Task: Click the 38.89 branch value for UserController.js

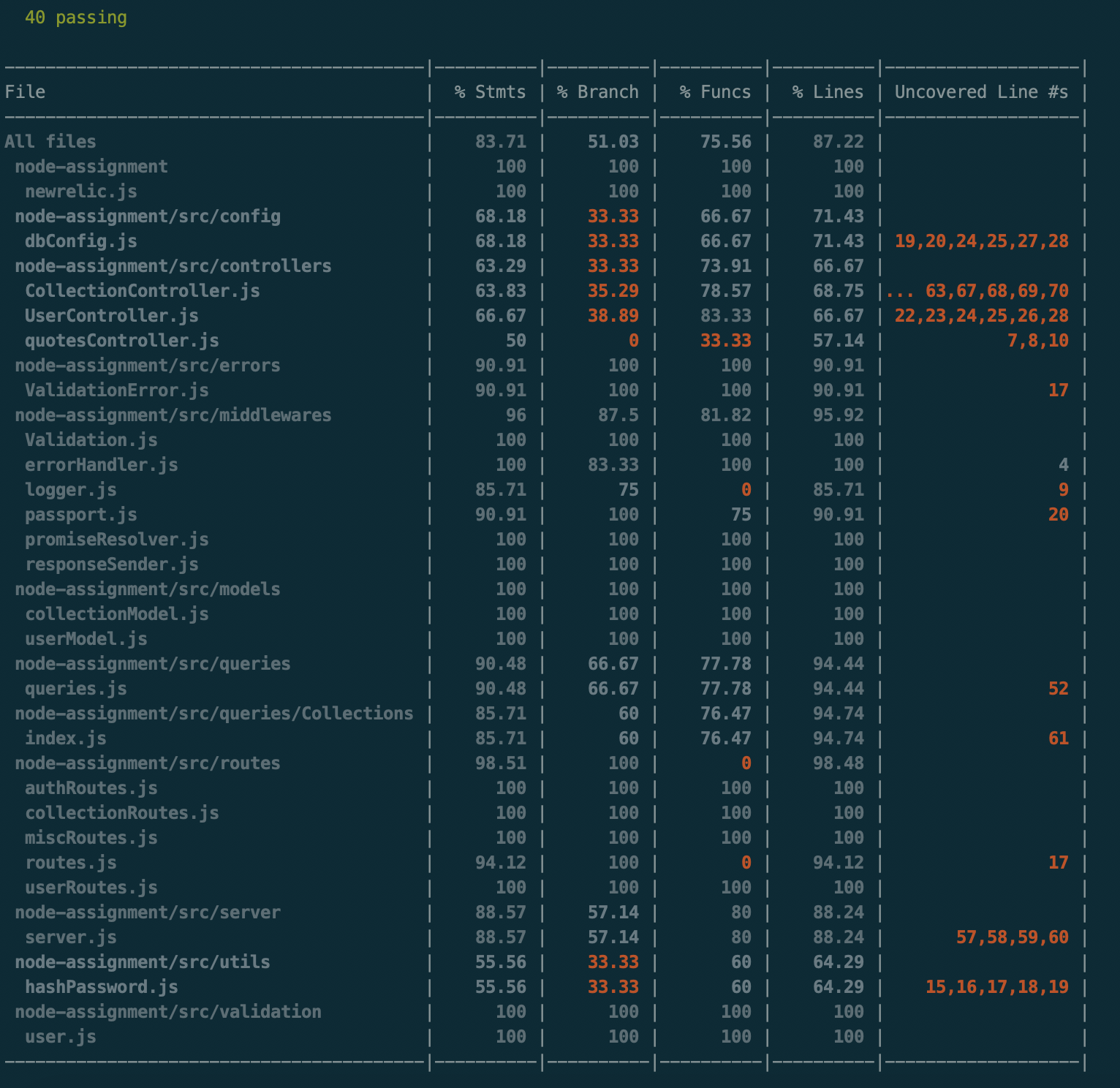Action: [x=613, y=316]
